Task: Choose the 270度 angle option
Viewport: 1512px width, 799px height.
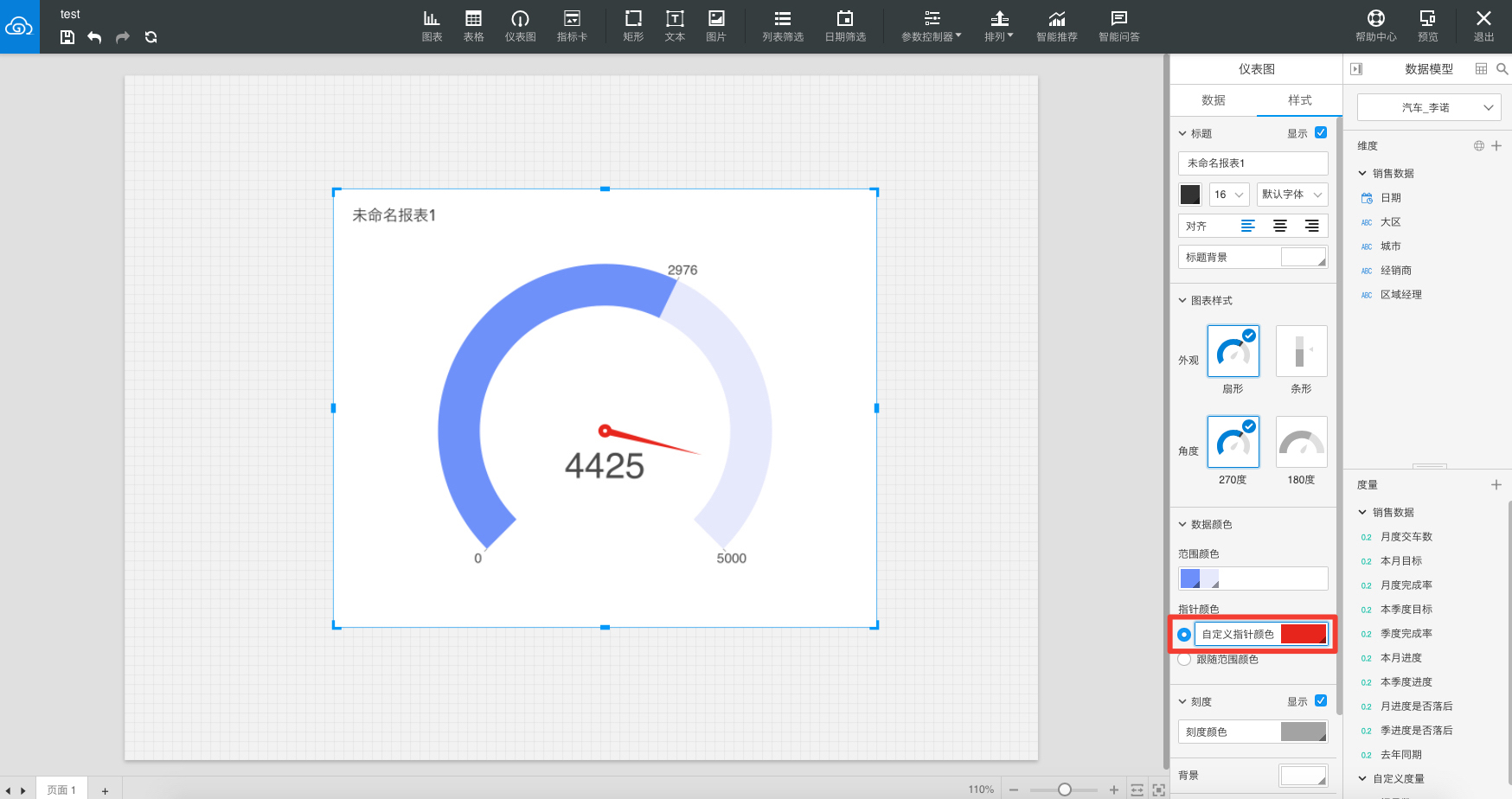Action: [1233, 442]
